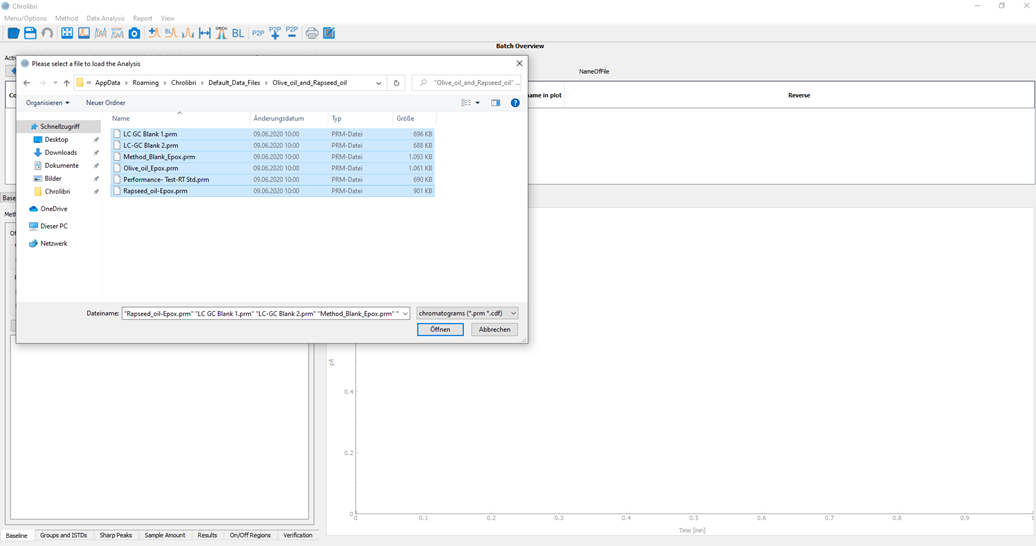Viewport: 1036px width, 546px height.
Task: Close the file selection dialog
Action: click(x=519, y=63)
